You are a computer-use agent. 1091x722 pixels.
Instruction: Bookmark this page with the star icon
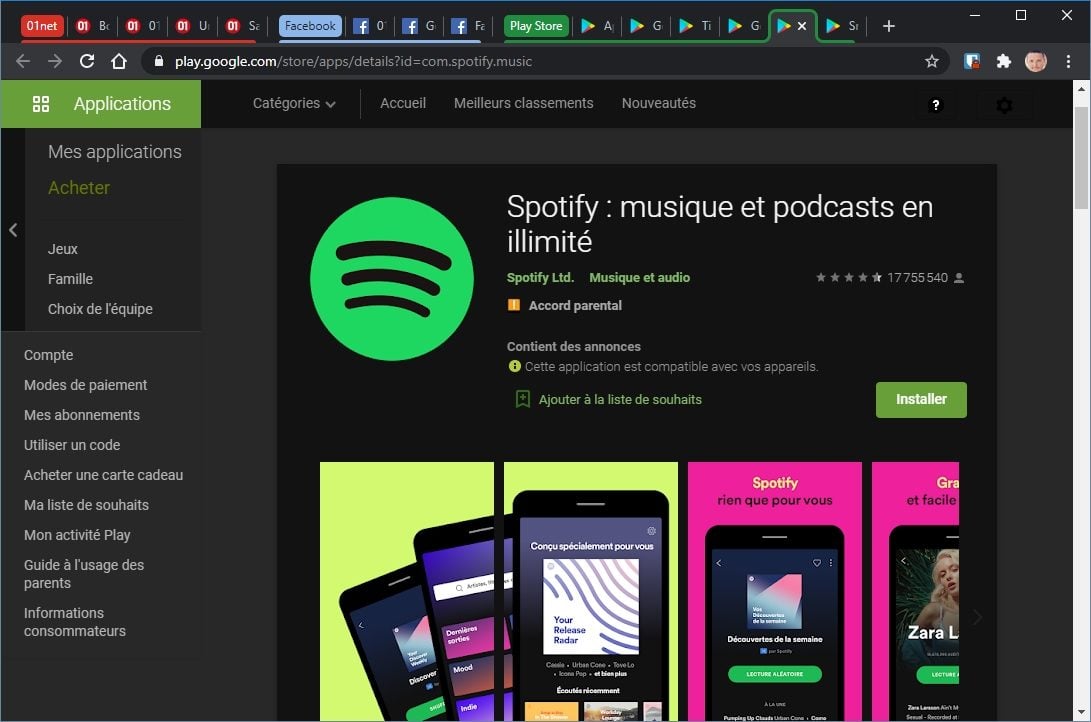pos(932,61)
